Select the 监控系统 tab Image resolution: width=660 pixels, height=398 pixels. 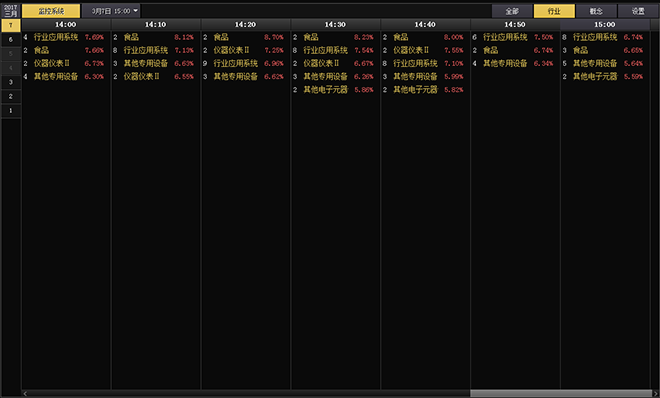pyautogui.click(x=51, y=11)
